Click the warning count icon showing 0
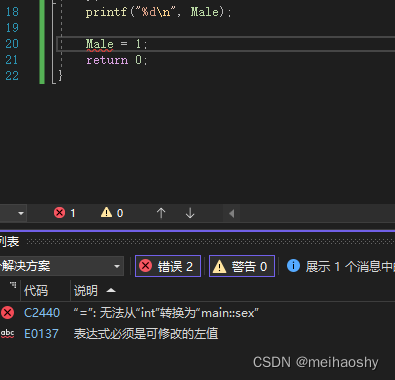This screenshot has width=395, height=380. [x=112, y=213]
